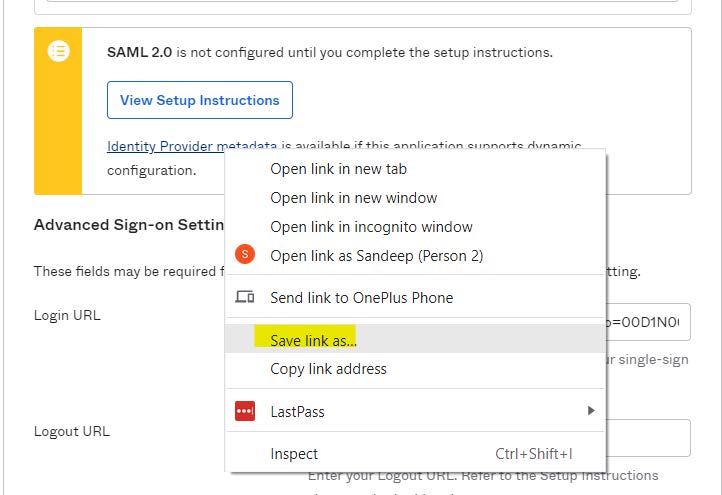
Task: Focus the Login URL input field
Action: pos(647,322)
